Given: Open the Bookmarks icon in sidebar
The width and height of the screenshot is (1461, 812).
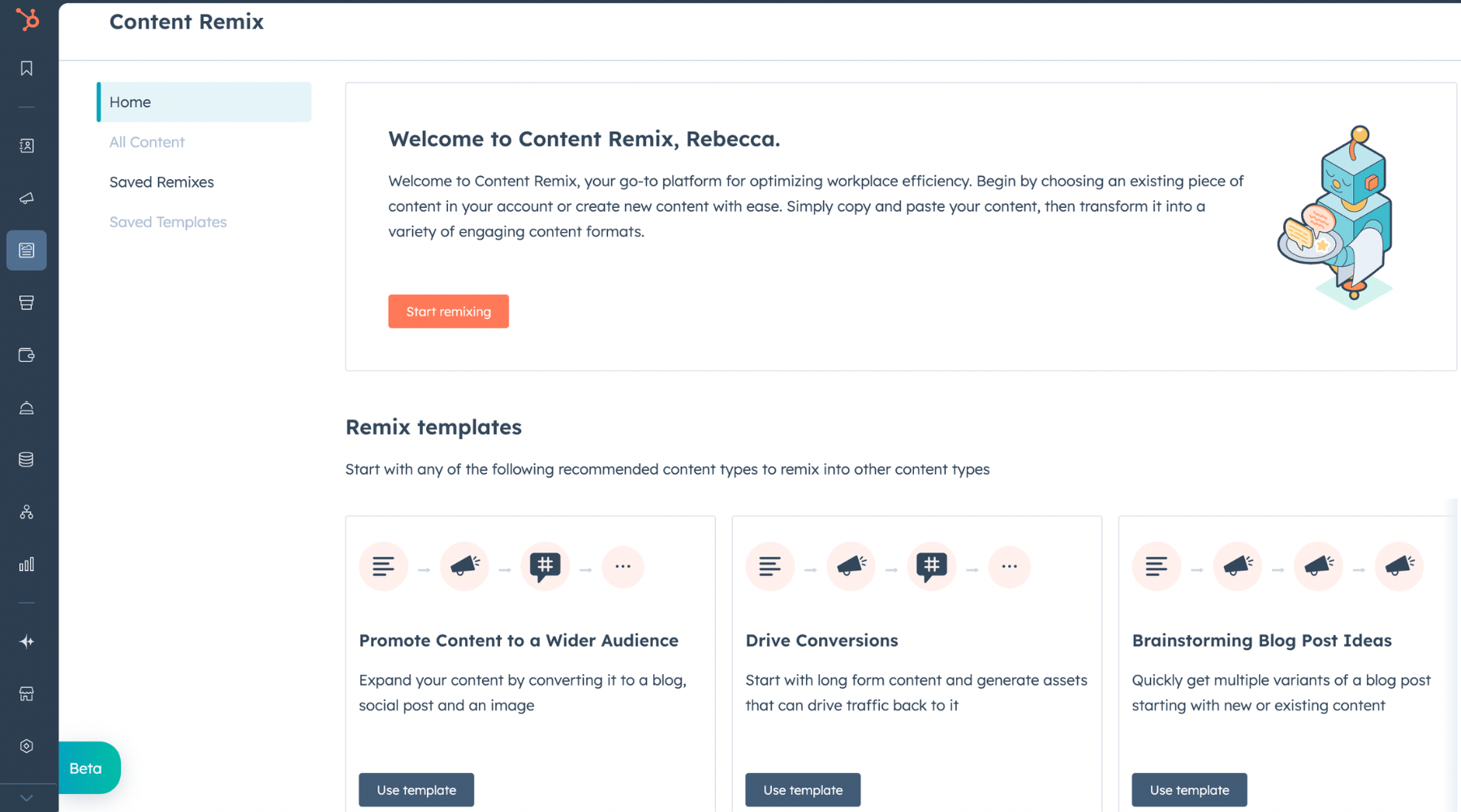Looking at the screenshot, I should (x=27, y=69).
